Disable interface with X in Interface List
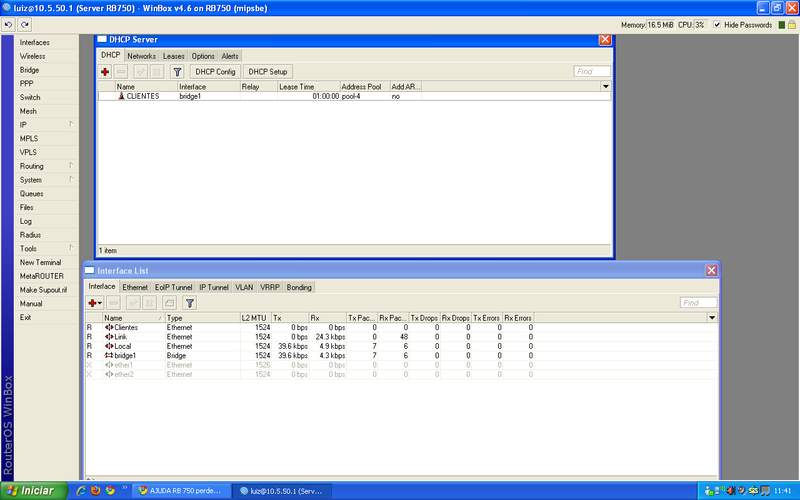The height and width of the screenshot is (500, 800). pos(149,303)
